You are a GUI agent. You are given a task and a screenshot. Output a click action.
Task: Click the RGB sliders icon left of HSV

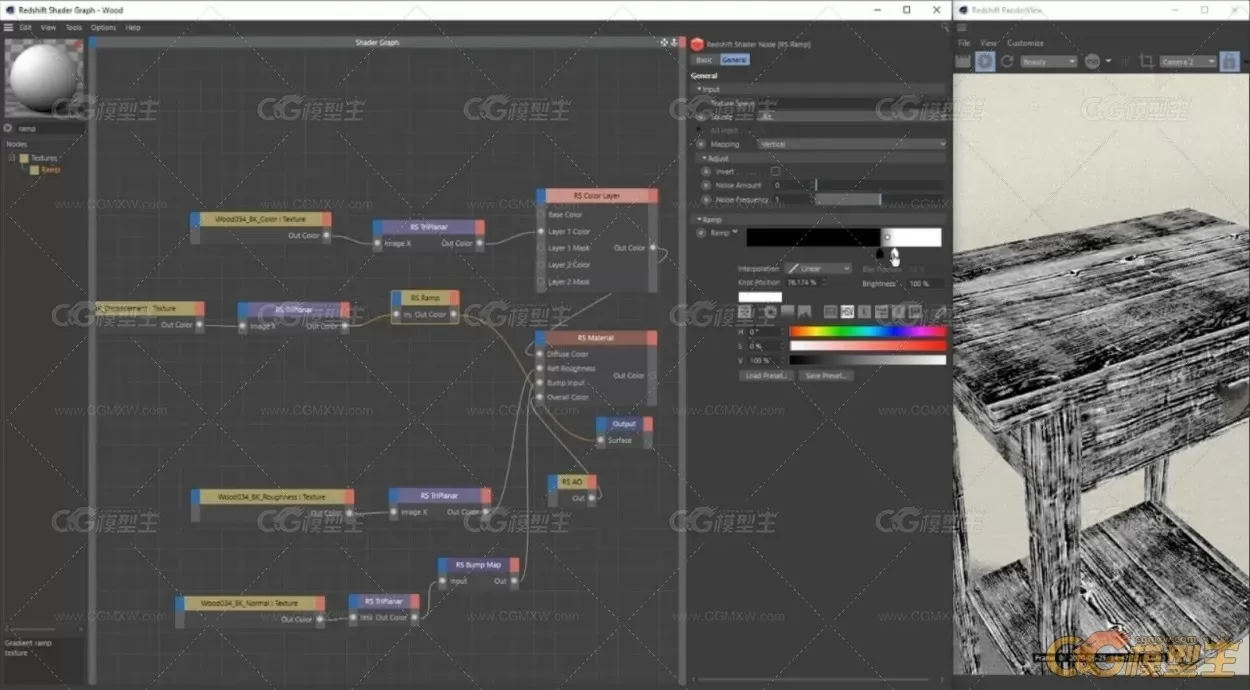point(828,312)
